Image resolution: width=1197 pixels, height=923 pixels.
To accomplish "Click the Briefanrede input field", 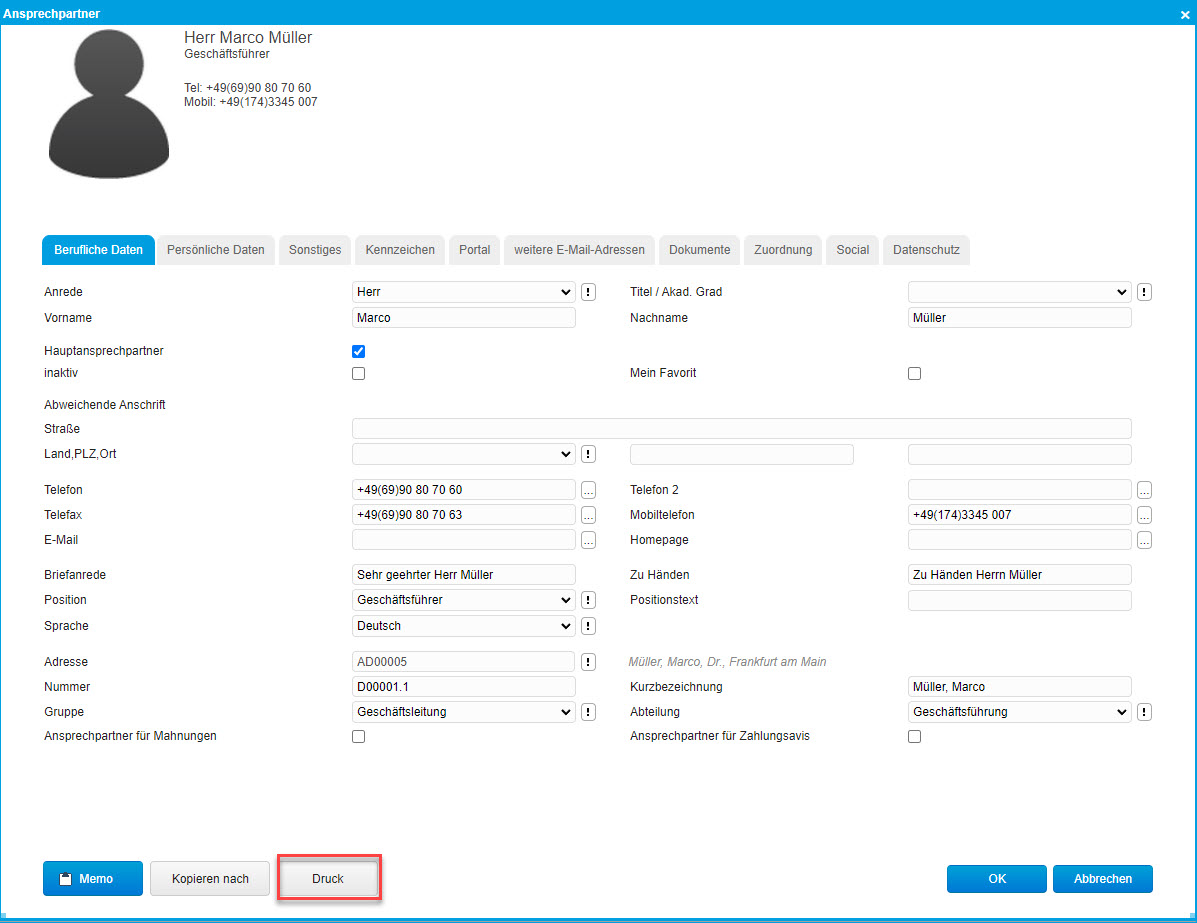I will coord(463,574).
